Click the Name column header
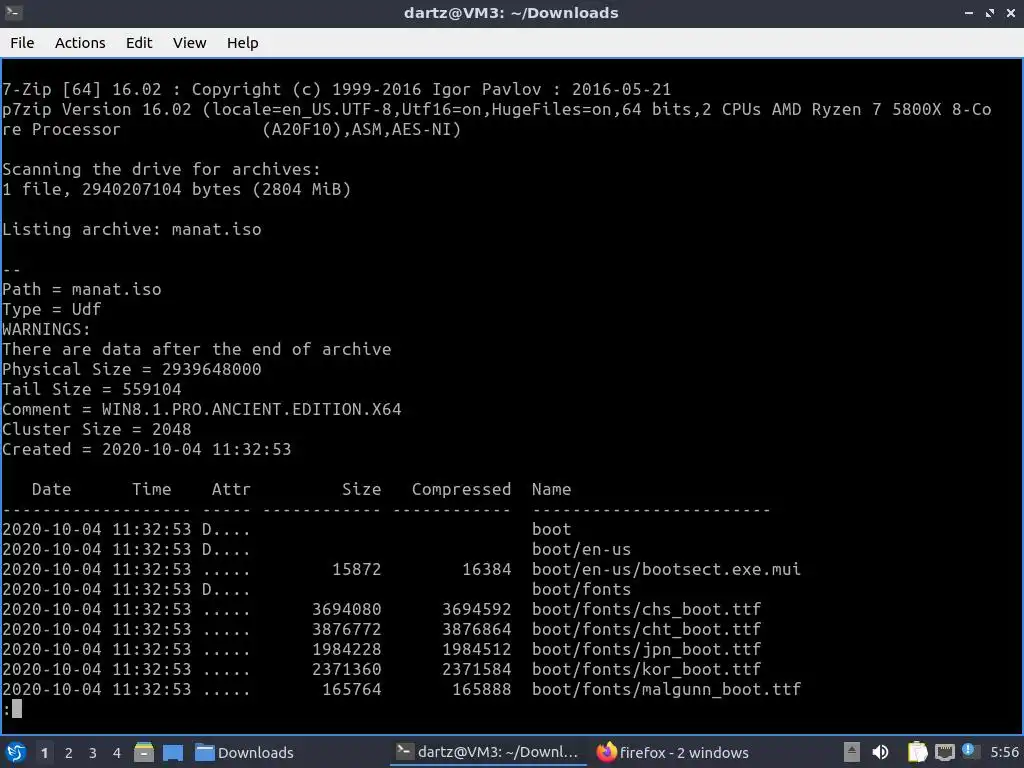 pyautogui.click(x=551, y=489)
